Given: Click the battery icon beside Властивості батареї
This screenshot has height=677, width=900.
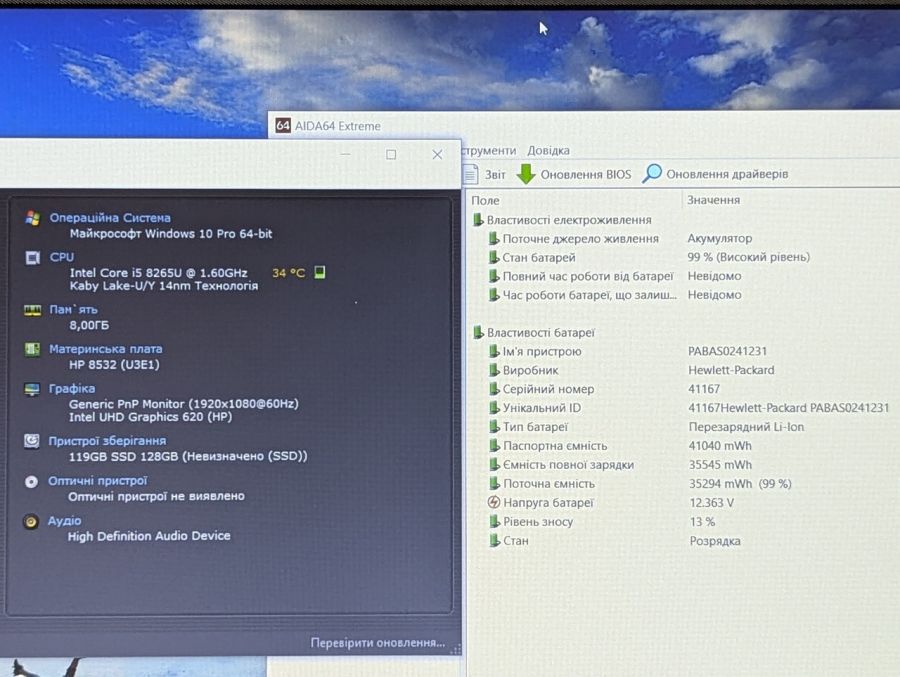Looking at the screenshot, I should [x=478, y=332].
